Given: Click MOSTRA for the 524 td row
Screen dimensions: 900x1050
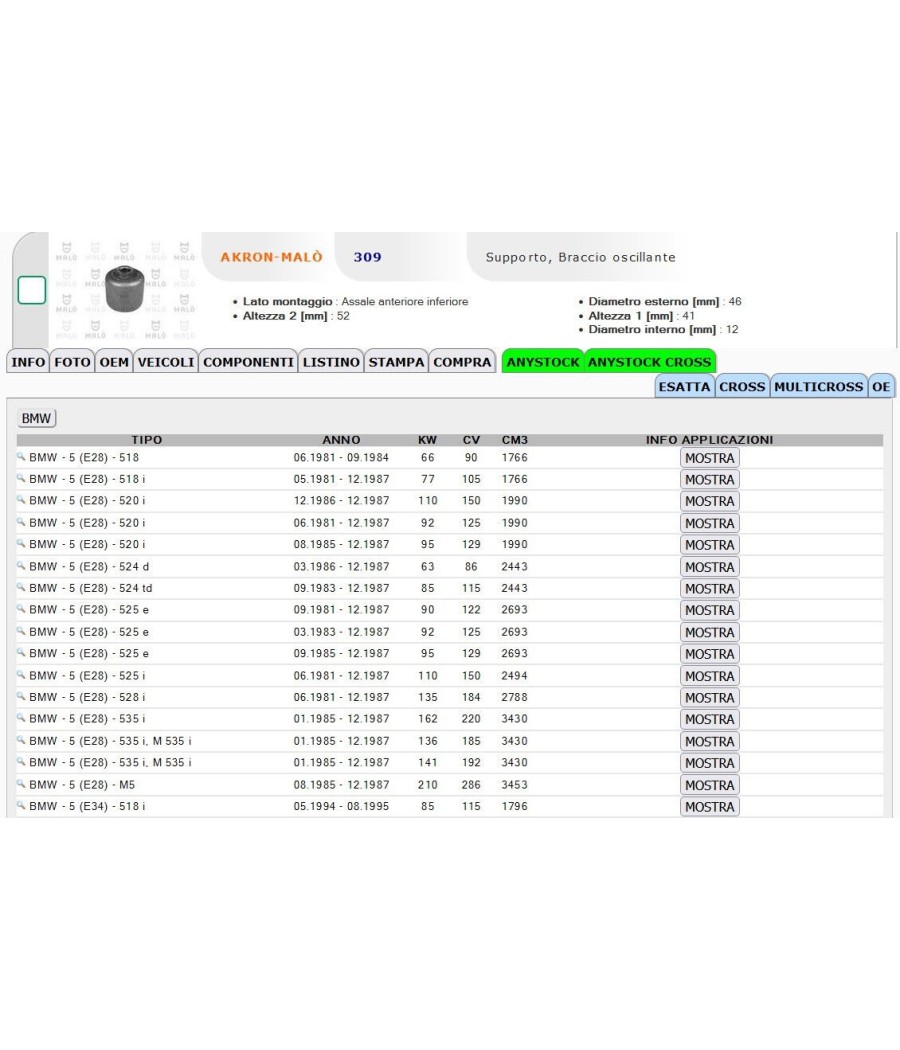Looking at the screenshot, I should tap(710, 589).
